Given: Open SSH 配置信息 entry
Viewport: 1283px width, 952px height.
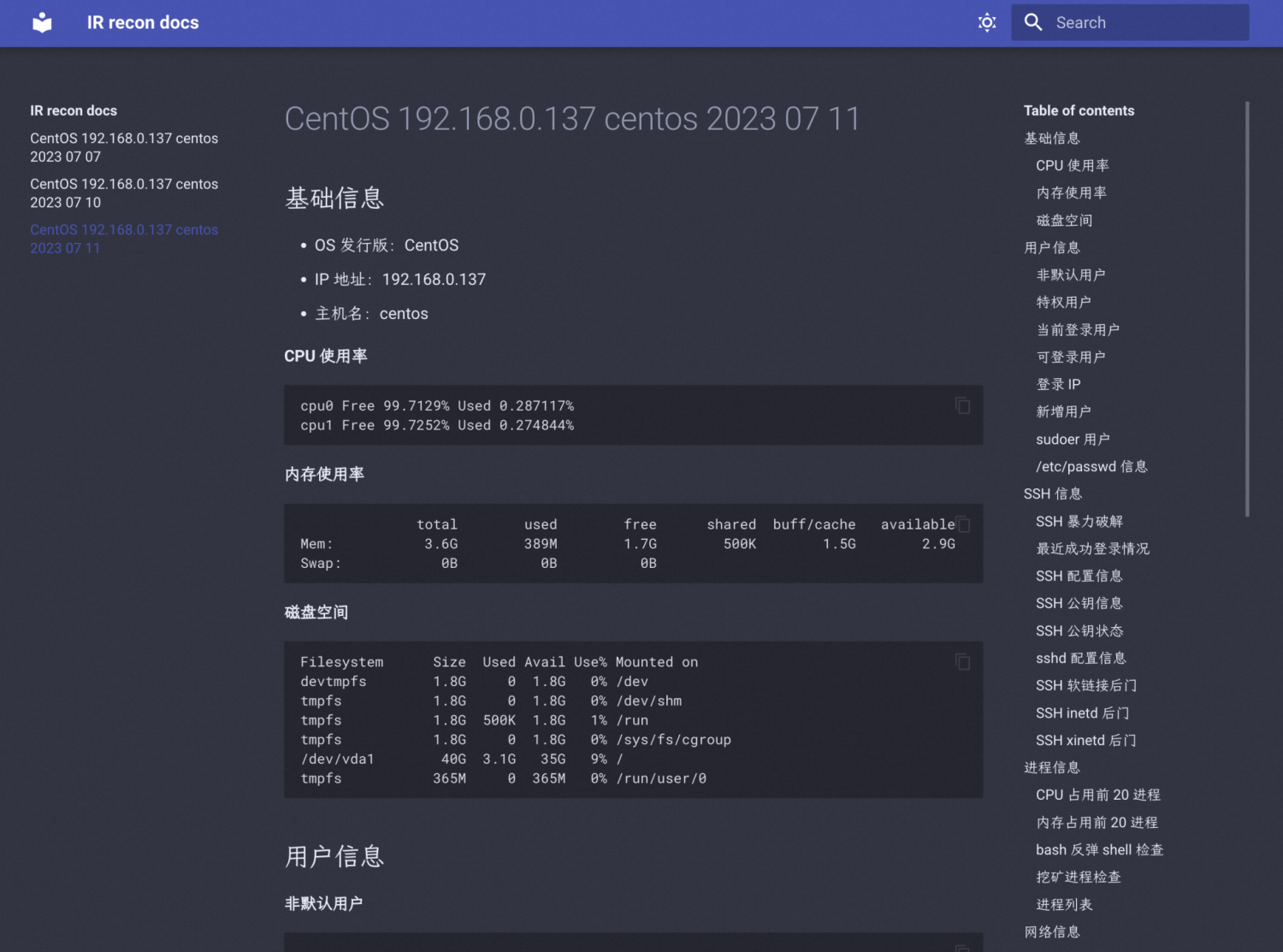Looking at the screenshot, I should 1079,576.
